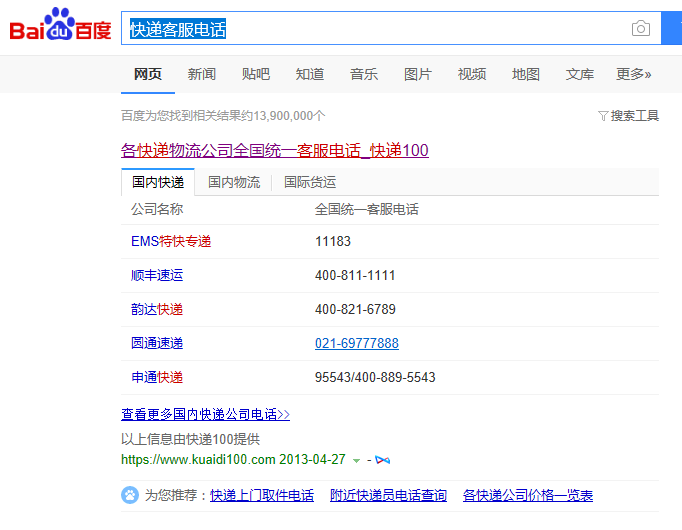The height and width of the screenshot is (530, 682).
Task: Expand the 更多» category menu
Action: pyautogui.click(x=633, y=74)
